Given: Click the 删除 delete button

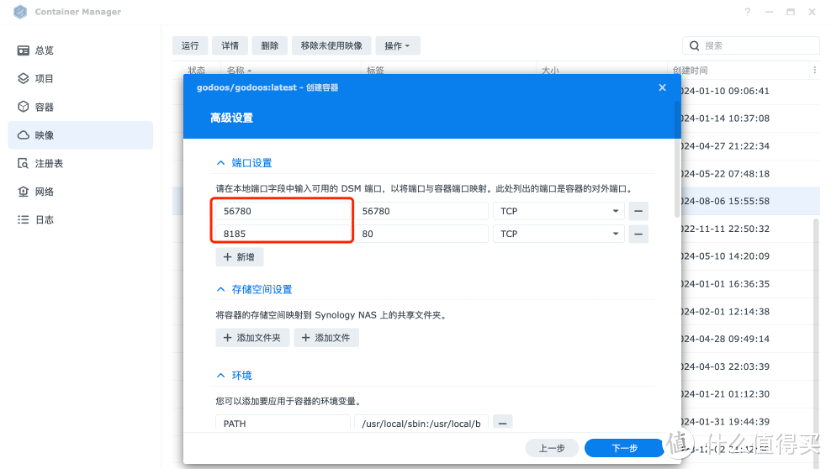Looking at the screenshot, I should click(x=270, y=46).
